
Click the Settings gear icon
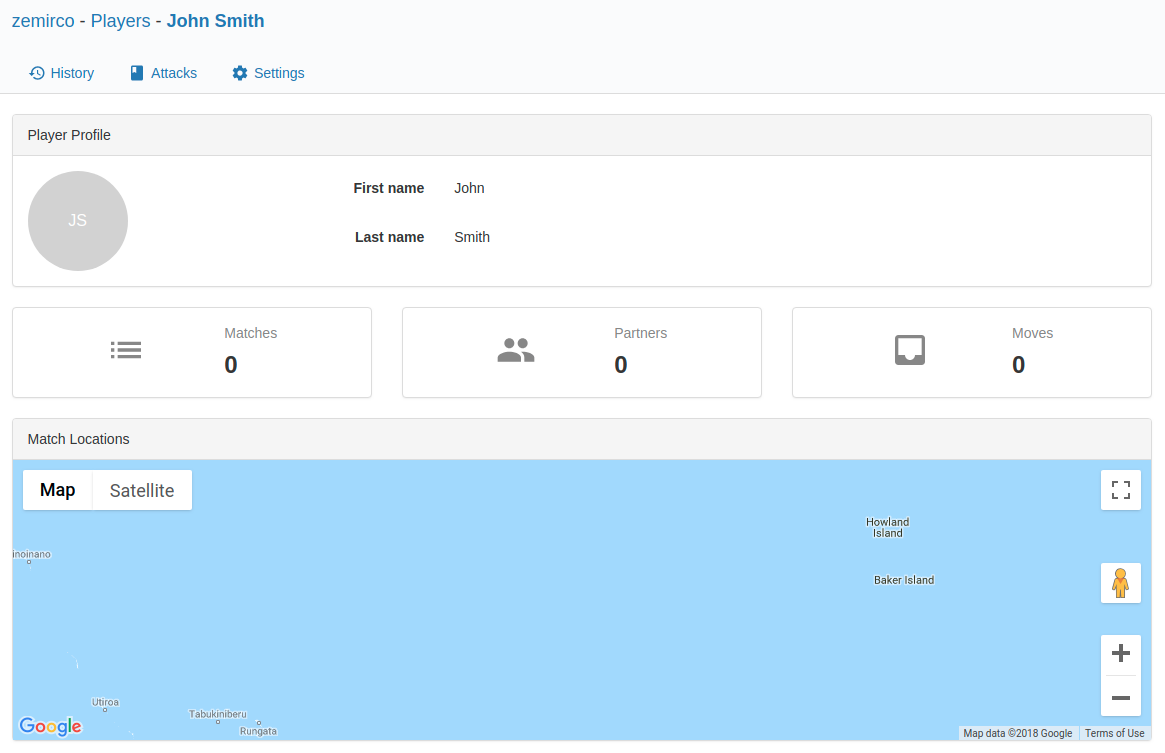click(240, 73)
